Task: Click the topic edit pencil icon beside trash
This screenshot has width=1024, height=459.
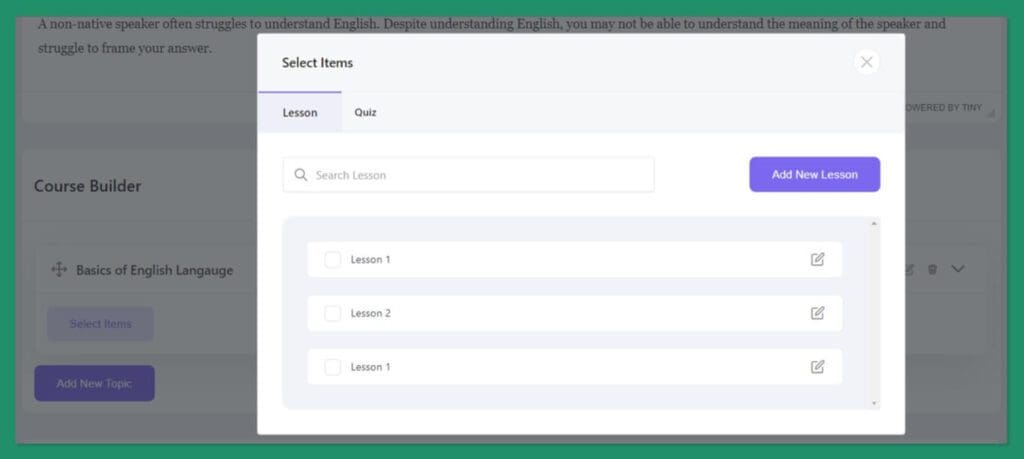Action: click(909, 269)
